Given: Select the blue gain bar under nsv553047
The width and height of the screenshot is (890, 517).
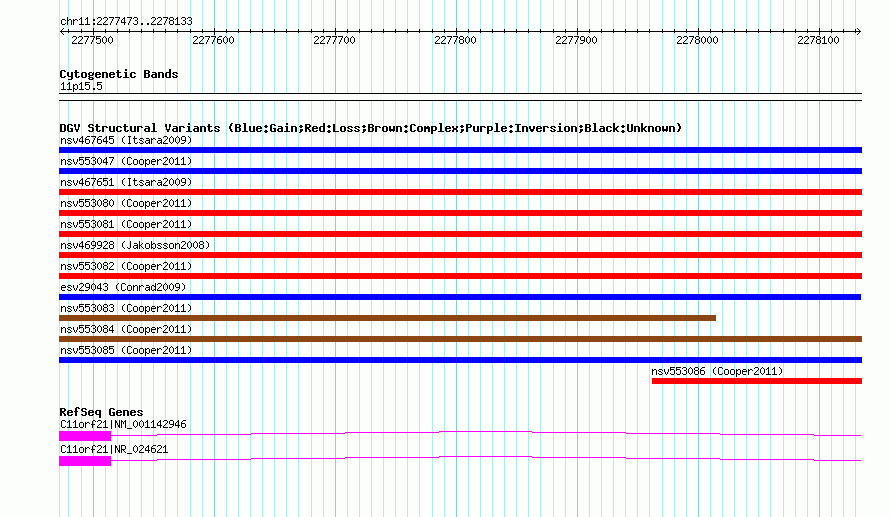Looking at the screenshot, I should (x=460, y=171).
